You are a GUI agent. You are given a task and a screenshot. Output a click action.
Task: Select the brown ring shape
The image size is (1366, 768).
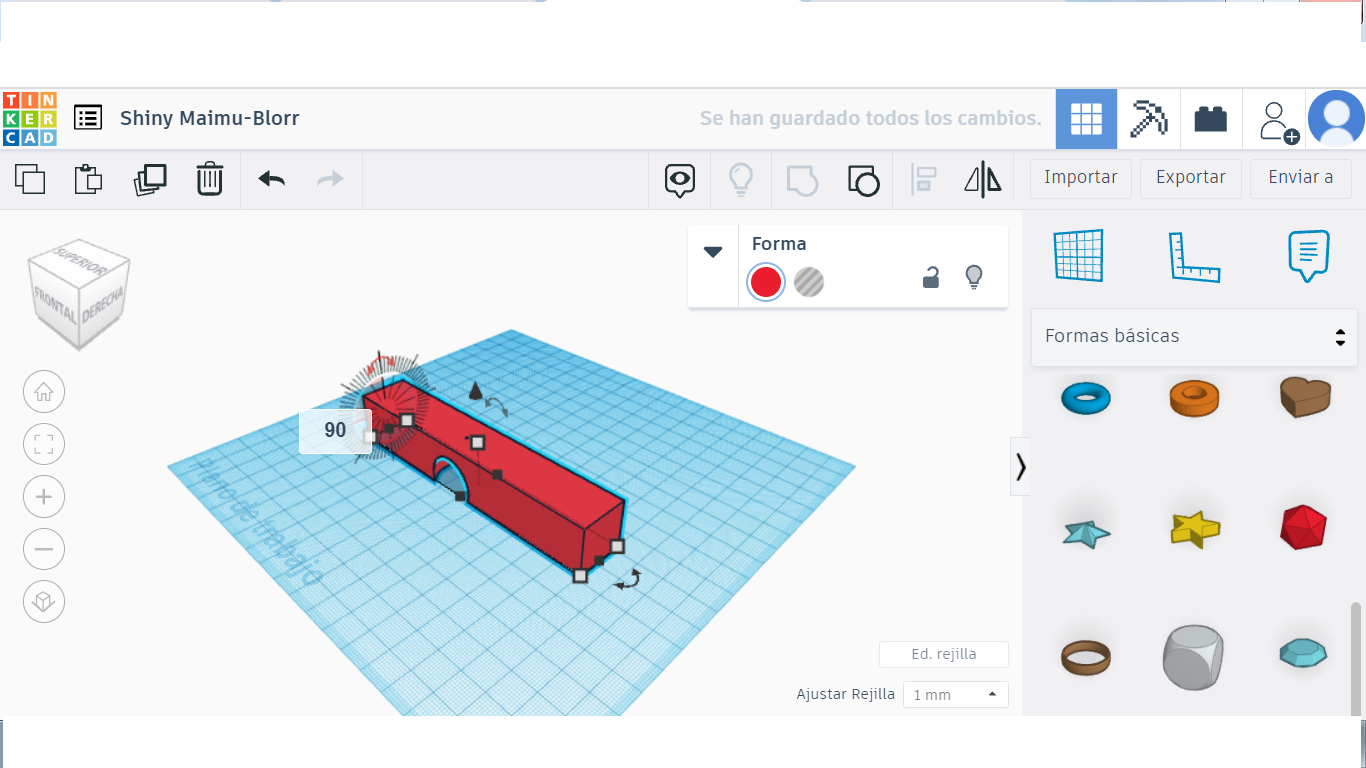[x=1086, y=657]
